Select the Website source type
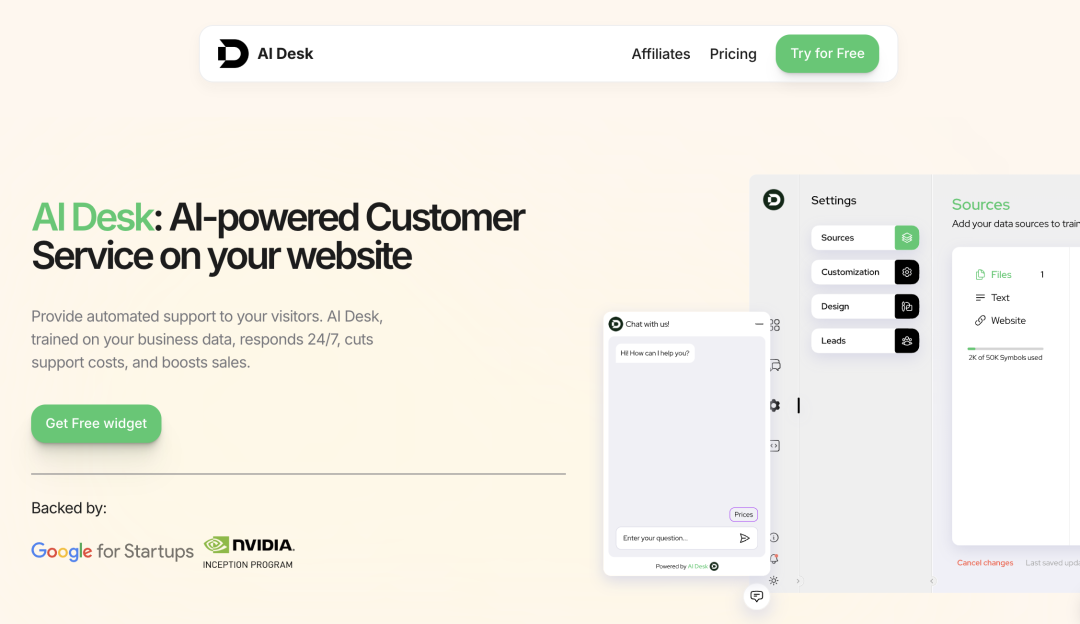The width and height of the screenshot is (1080, 624). pos(1000,320)
